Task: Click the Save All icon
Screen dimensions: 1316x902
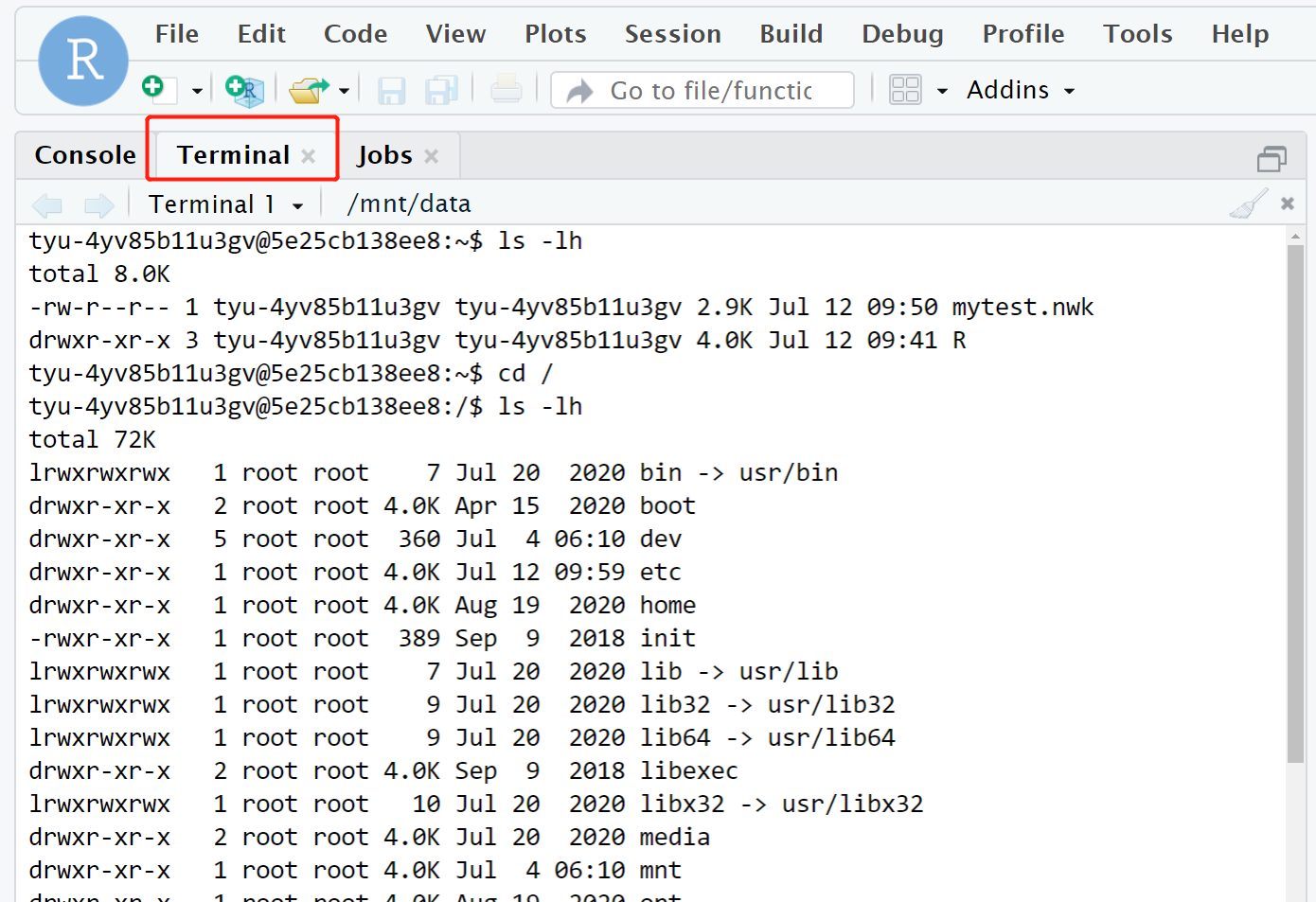Action: [x=441, y=91]
